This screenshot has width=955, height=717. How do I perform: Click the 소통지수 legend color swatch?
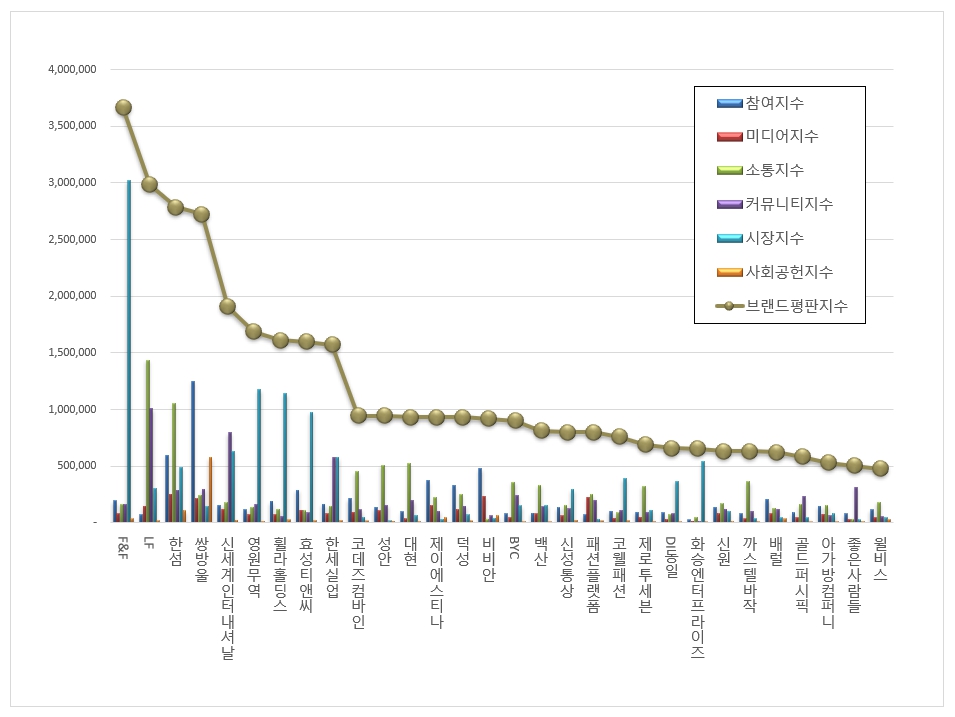pos(729,170)
